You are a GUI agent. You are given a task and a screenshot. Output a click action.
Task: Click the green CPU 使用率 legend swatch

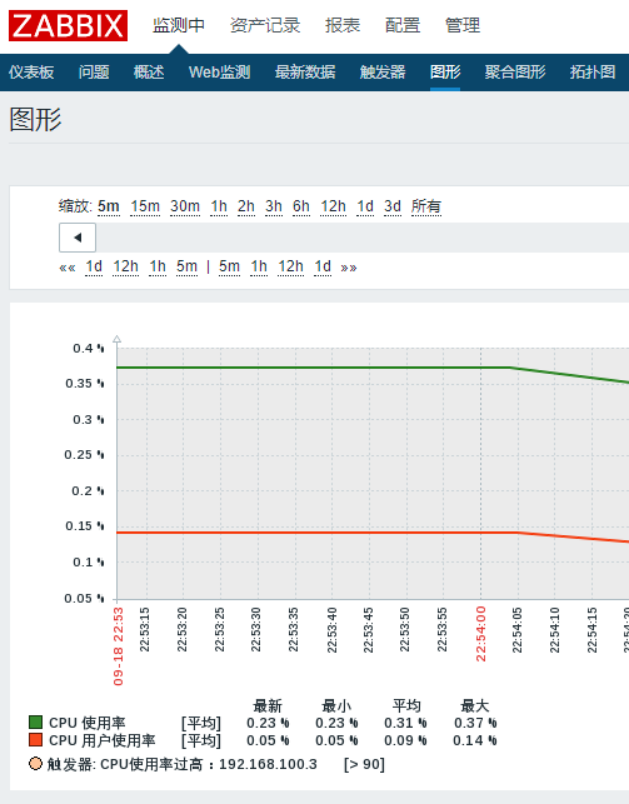pos(35,722)
